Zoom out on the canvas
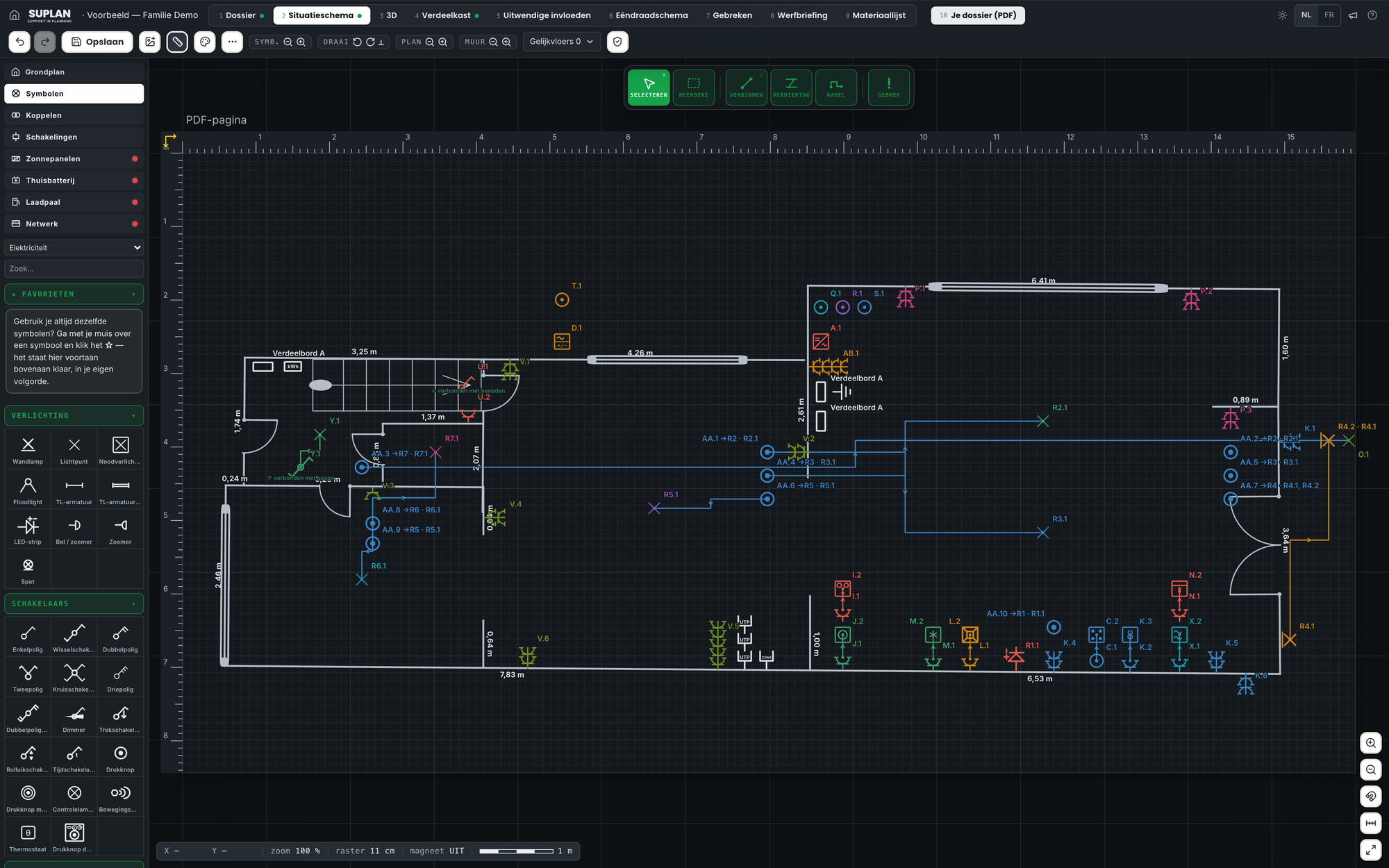 tap(1370, 769)
